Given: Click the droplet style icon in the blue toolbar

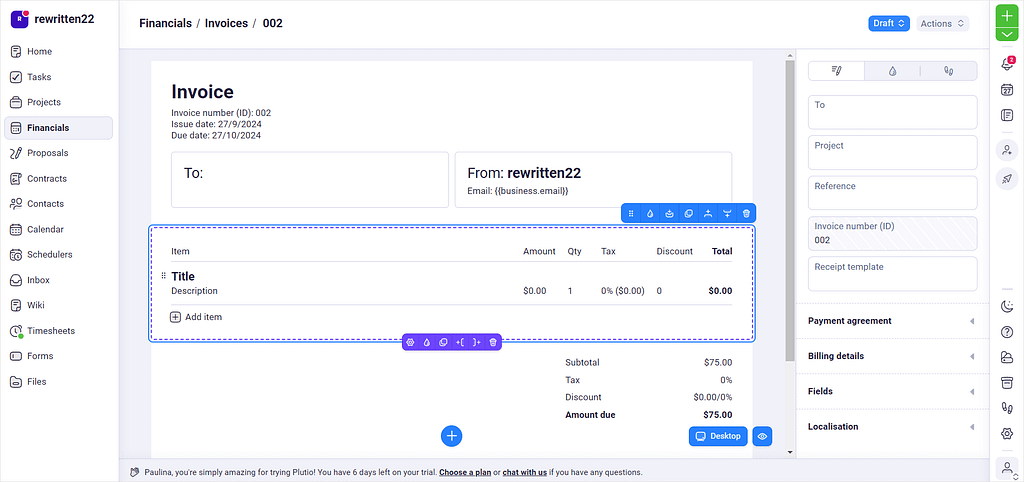Looking at the screenshot, I should click(x=650, y=214).
